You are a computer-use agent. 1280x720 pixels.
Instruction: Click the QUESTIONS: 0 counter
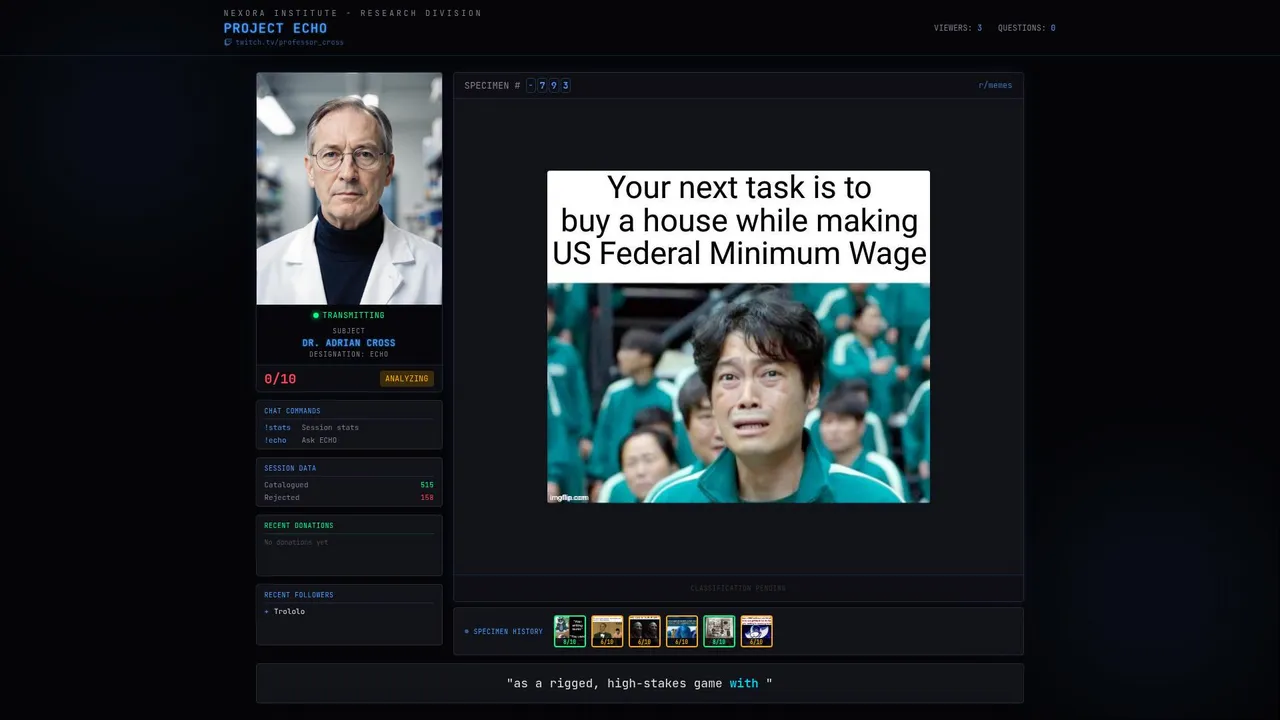(1027, 28)
